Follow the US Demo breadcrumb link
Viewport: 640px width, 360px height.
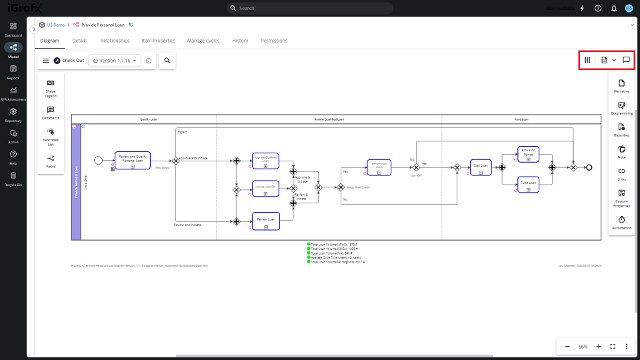pos(56,25)
